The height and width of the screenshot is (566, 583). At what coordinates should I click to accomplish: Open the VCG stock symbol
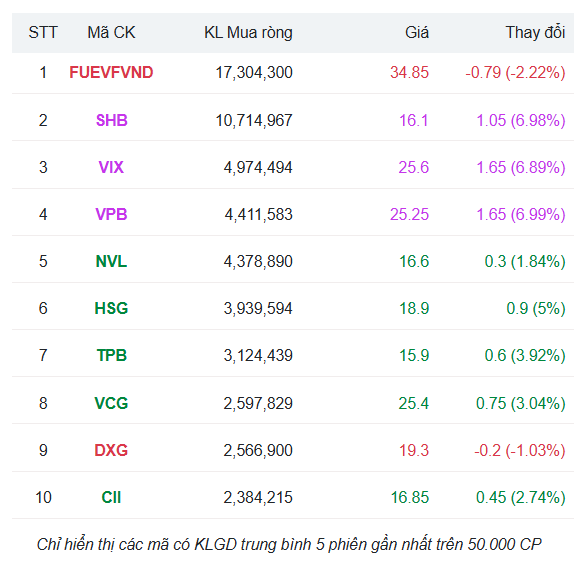pos(111,403)
